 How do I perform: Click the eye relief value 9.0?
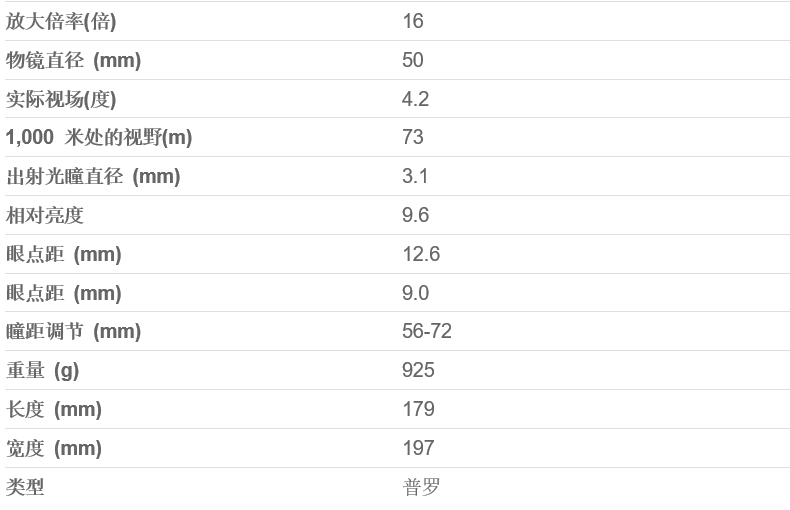pyautogui.click(x=415, y=293)
